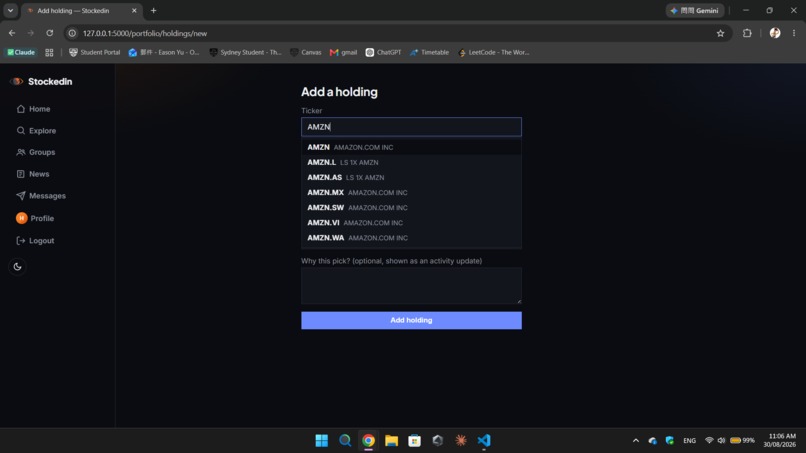Open the Windows Start menu
806x453 pixels.
(x=322, y=441)
